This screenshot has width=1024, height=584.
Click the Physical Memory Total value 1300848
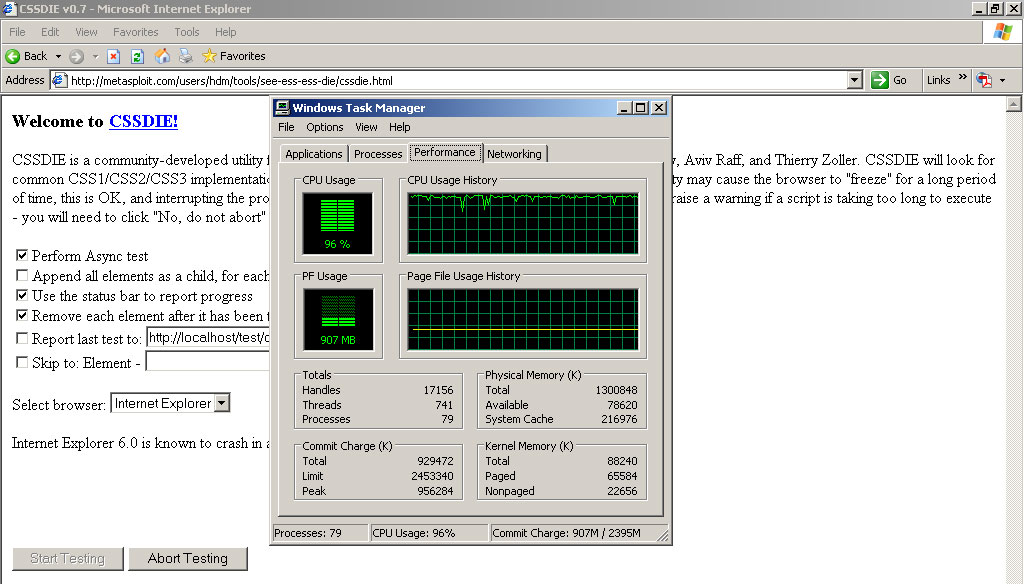[616, 390]
